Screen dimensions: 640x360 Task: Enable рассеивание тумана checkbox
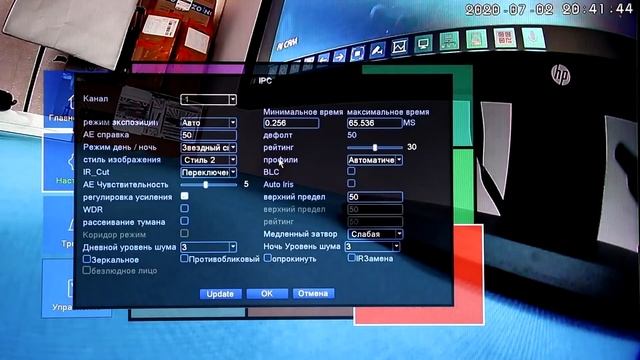click(184, 221)
